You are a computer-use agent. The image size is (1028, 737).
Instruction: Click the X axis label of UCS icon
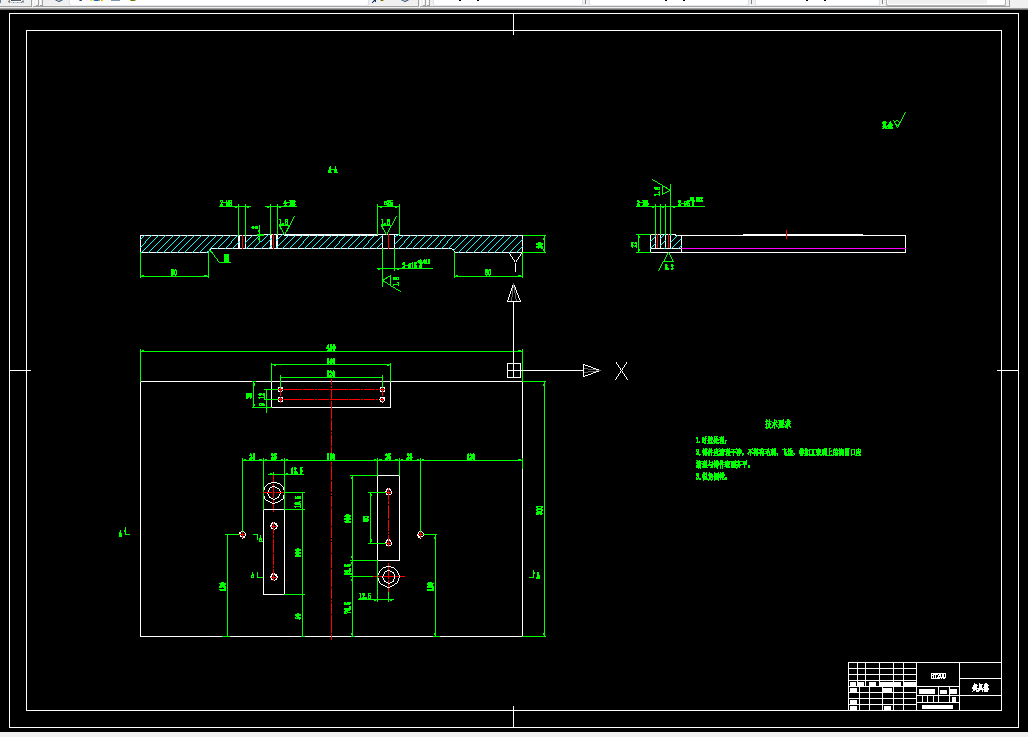coord(622,371)
